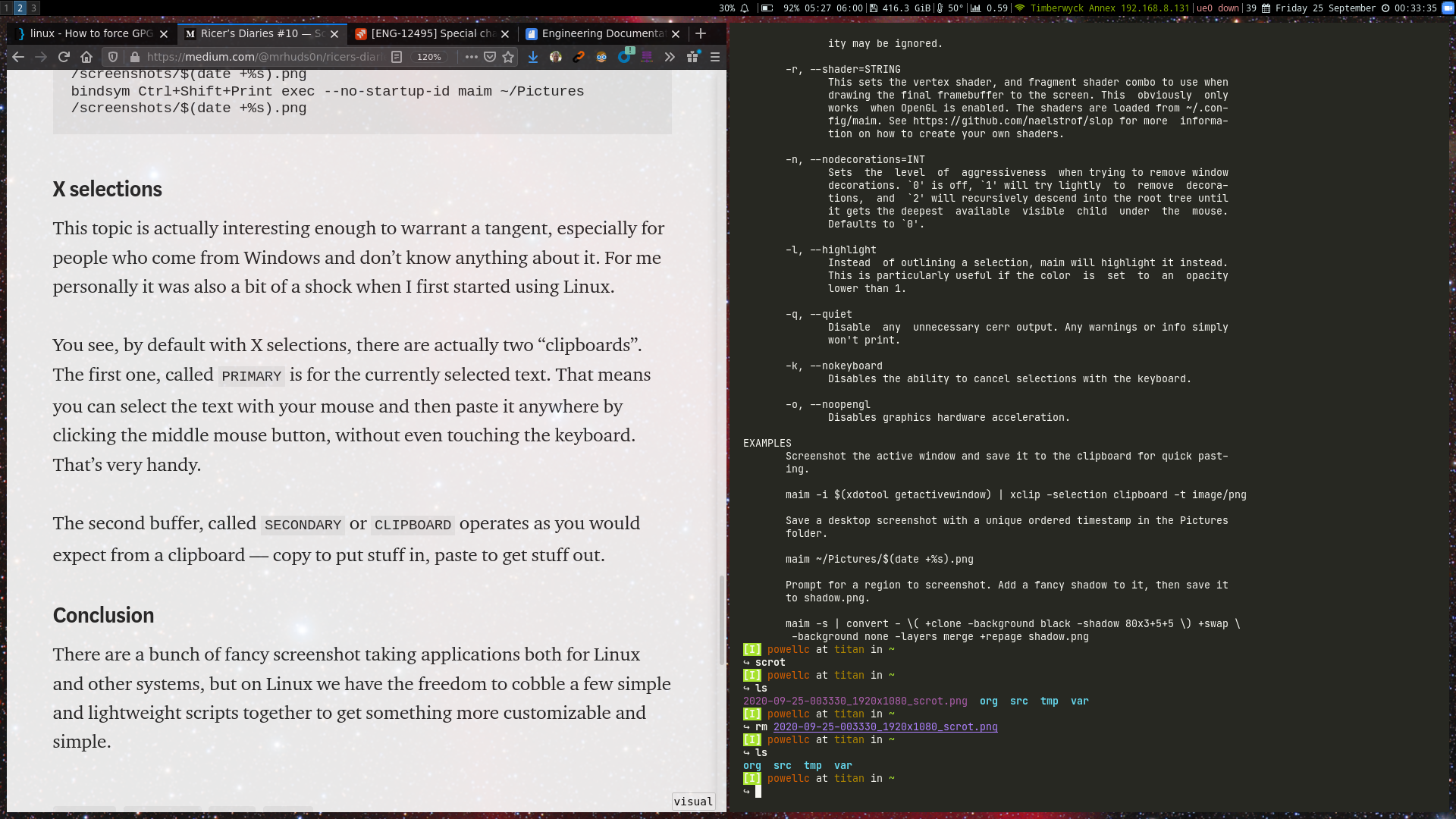Click the What's New gift icon
This screenshot has width=1456, height=819.
692,57
